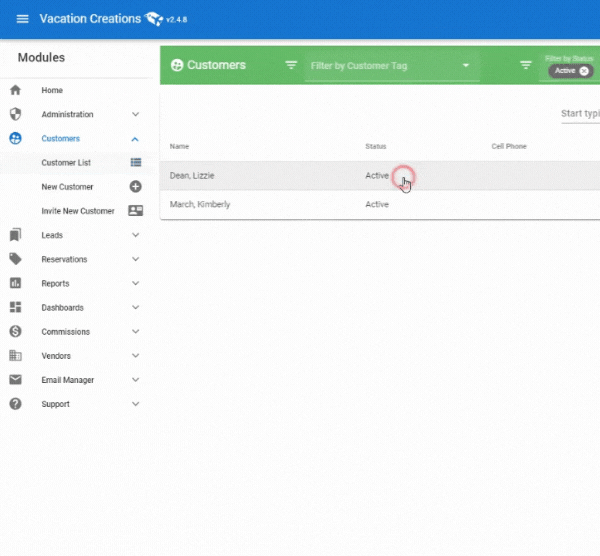
Task: Click the Vendors building icon
Action: point(15,355)
